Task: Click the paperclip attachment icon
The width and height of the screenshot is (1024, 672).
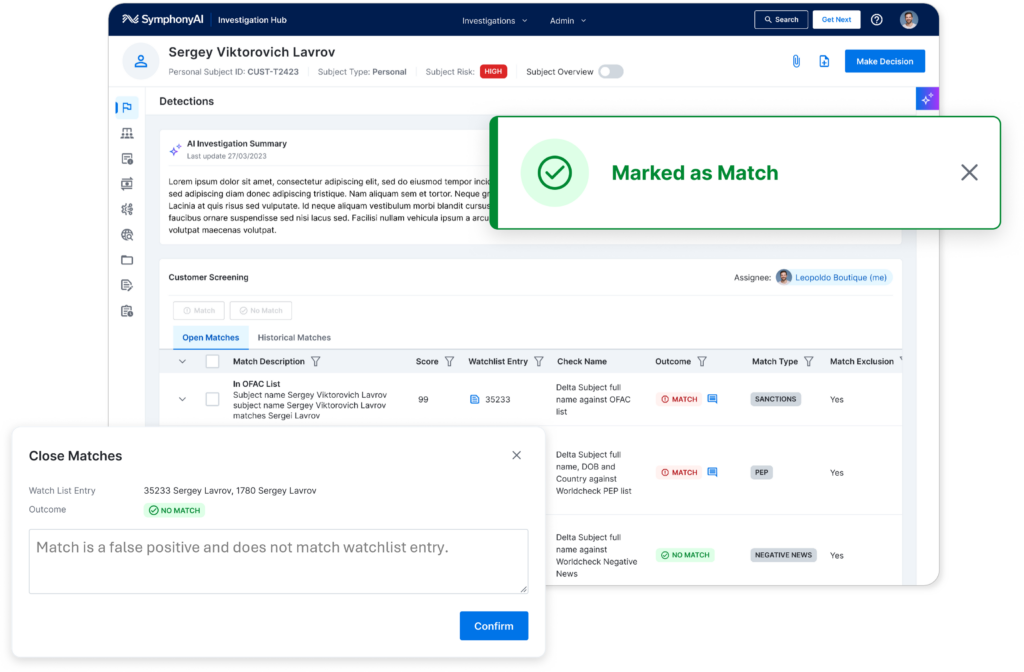Action: (x=795, y=61)
